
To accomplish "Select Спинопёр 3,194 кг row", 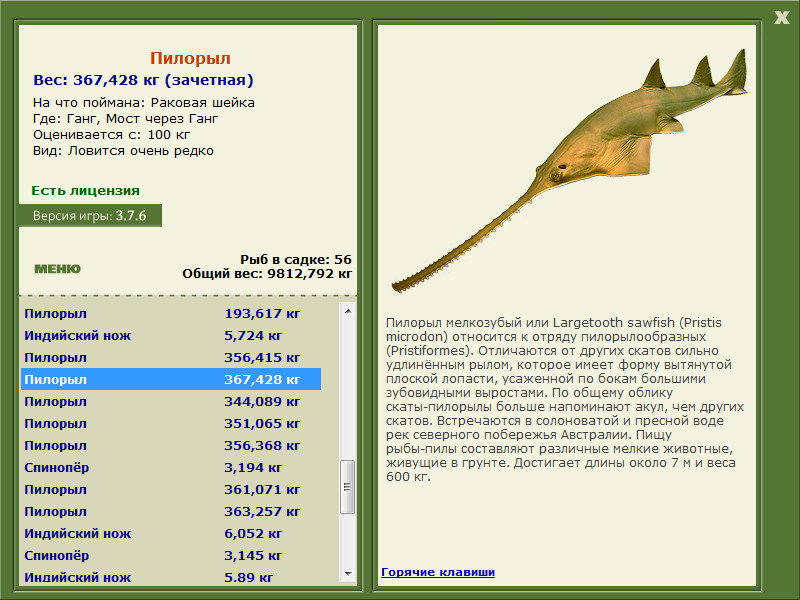I will coord(171,467).
